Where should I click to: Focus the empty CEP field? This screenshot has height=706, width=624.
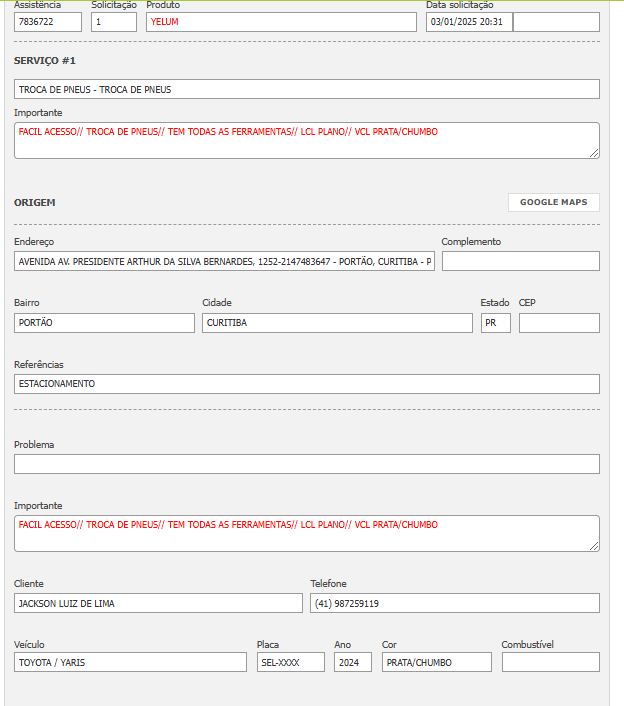click(x=559, y=323)
